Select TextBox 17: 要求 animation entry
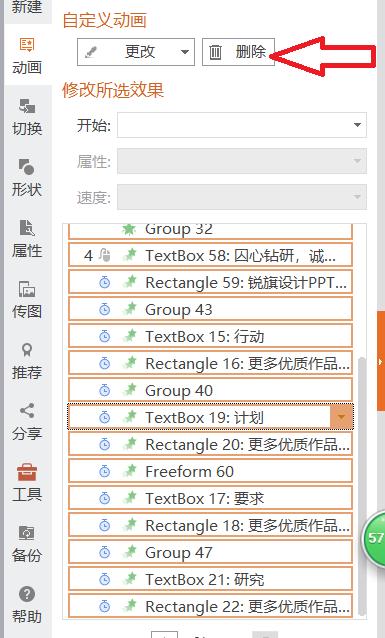Image resolution: width=385 pixels, height=638 pixels. coord(210,498)
